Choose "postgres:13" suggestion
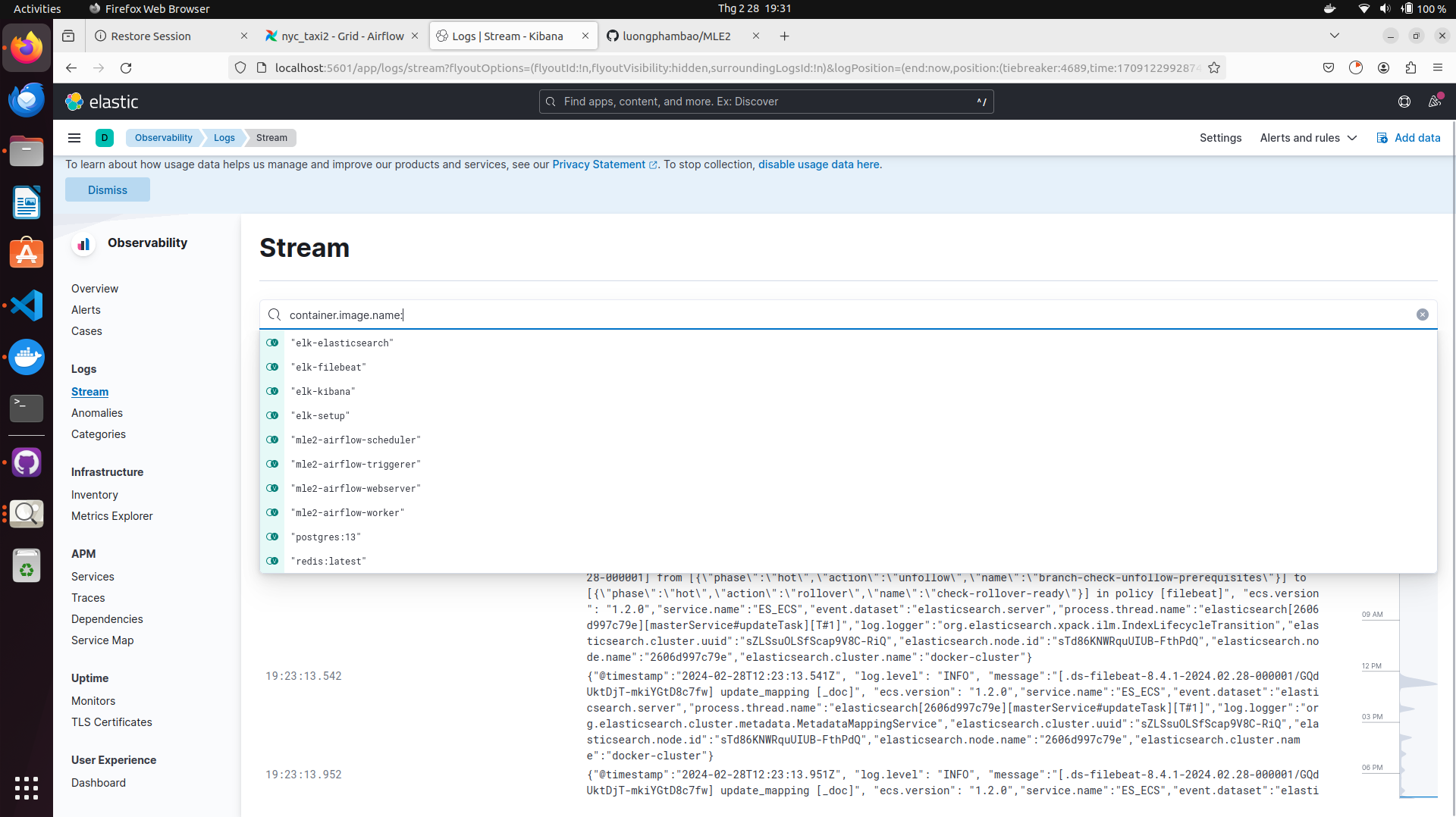Viewport: 1456px width, 817px height. [848, 537]
